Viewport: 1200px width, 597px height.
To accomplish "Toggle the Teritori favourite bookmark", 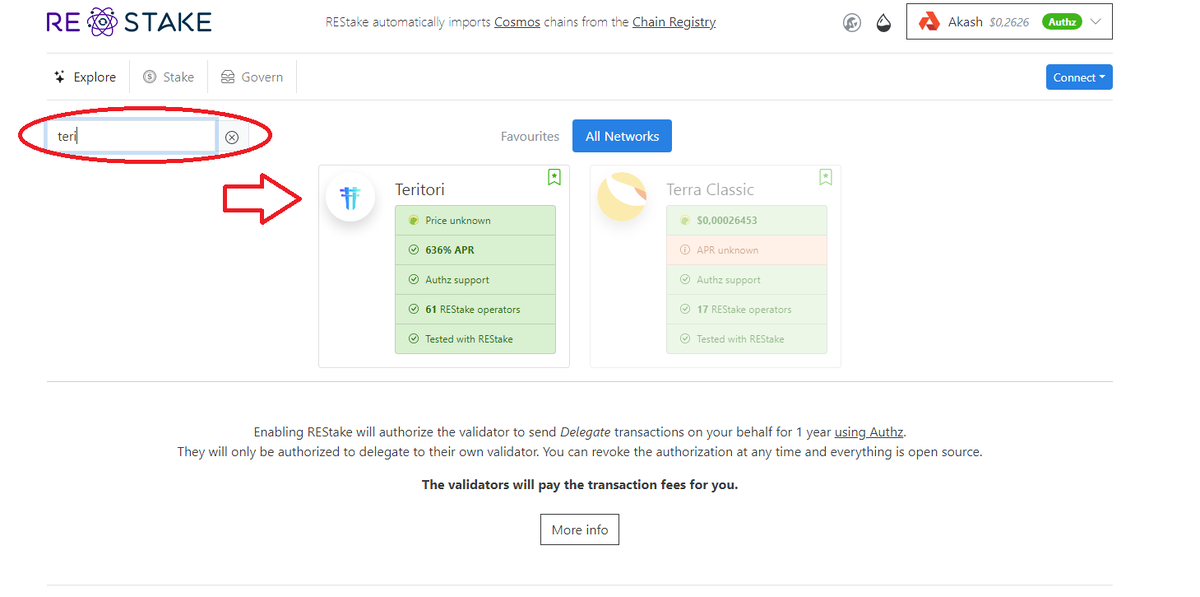I will (554, 177).
